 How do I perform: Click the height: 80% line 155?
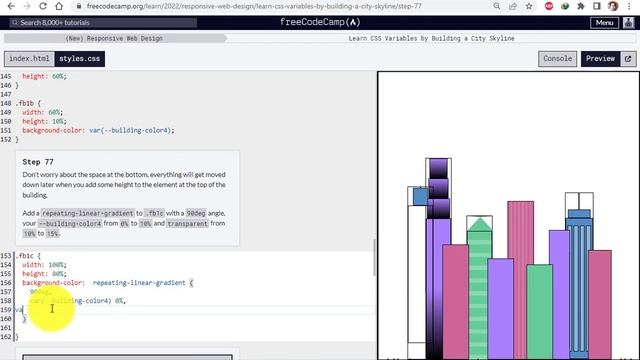pos(44,274)
